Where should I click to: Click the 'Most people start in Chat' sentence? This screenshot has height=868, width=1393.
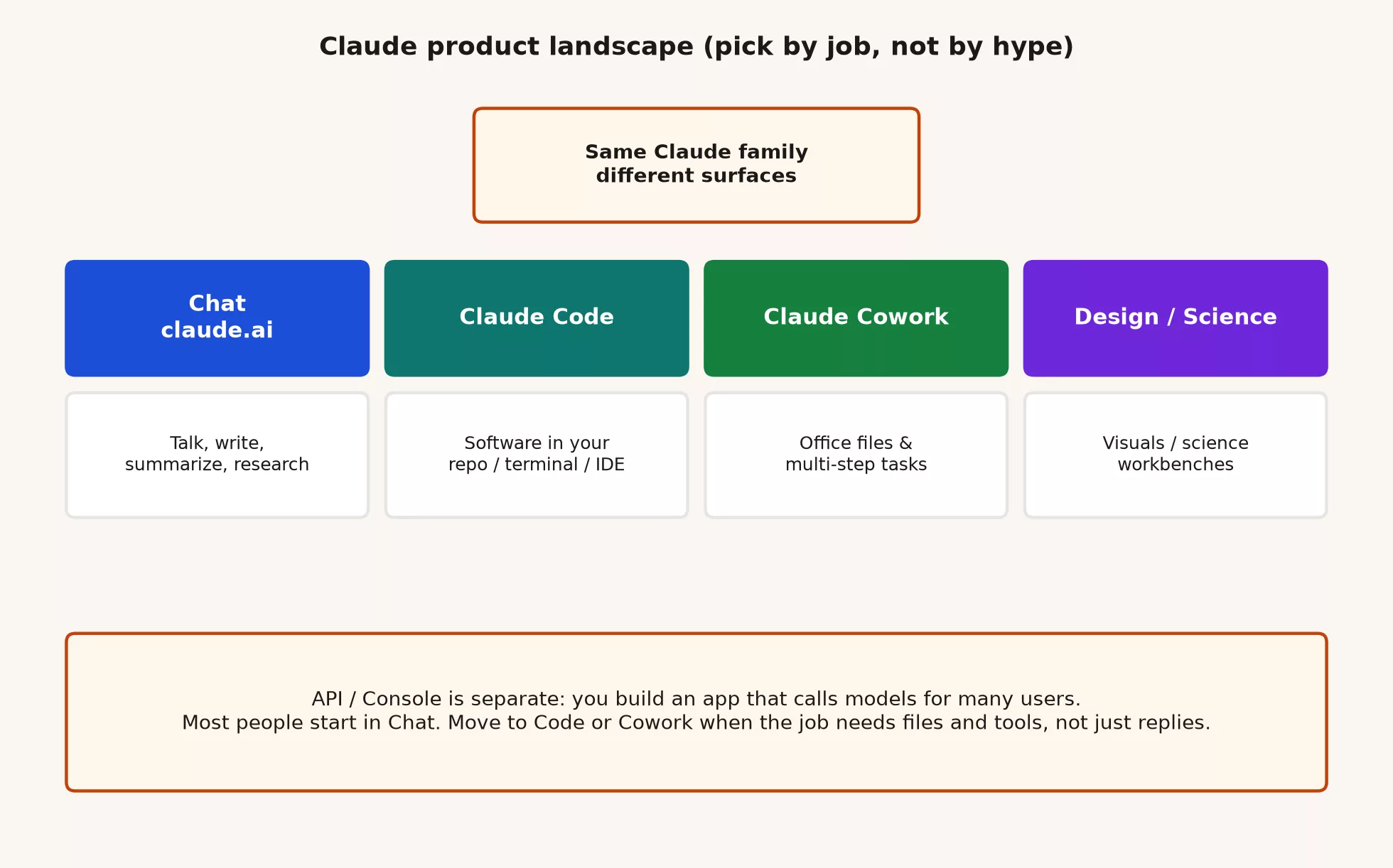click(696, 722)
